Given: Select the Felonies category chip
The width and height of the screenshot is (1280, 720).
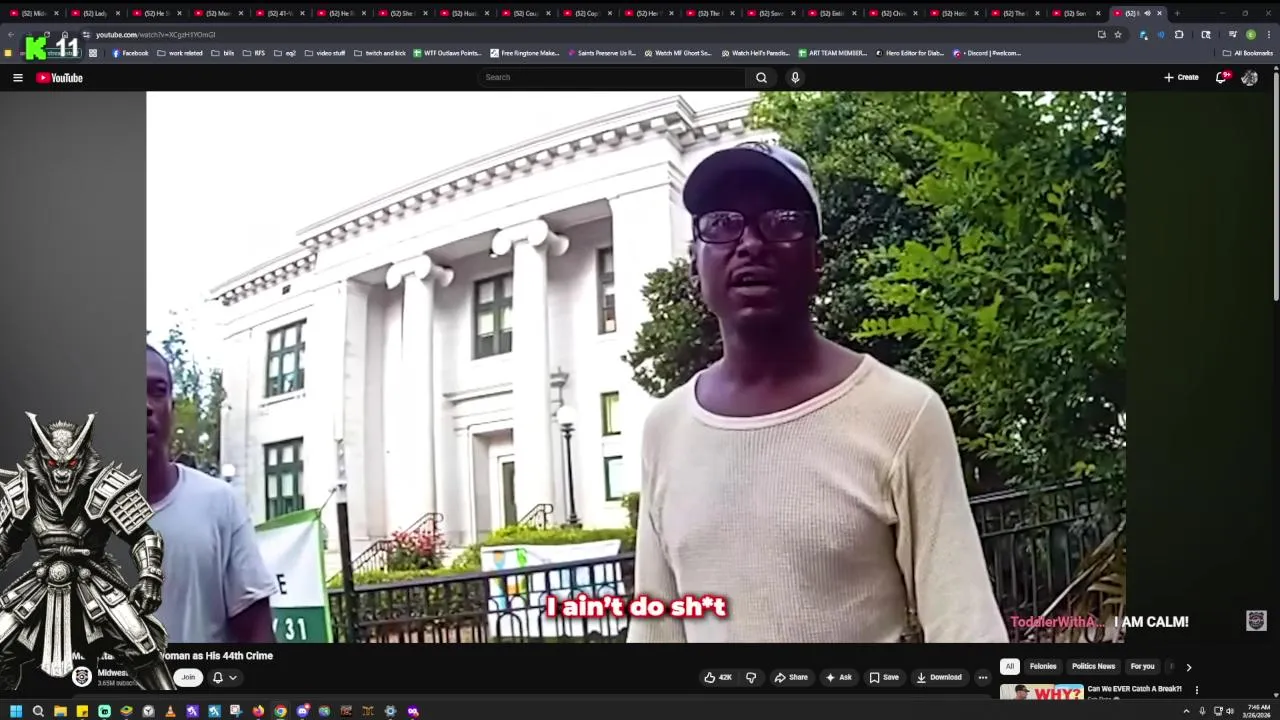Looking at the screenshot, I should click(1043, 667).
